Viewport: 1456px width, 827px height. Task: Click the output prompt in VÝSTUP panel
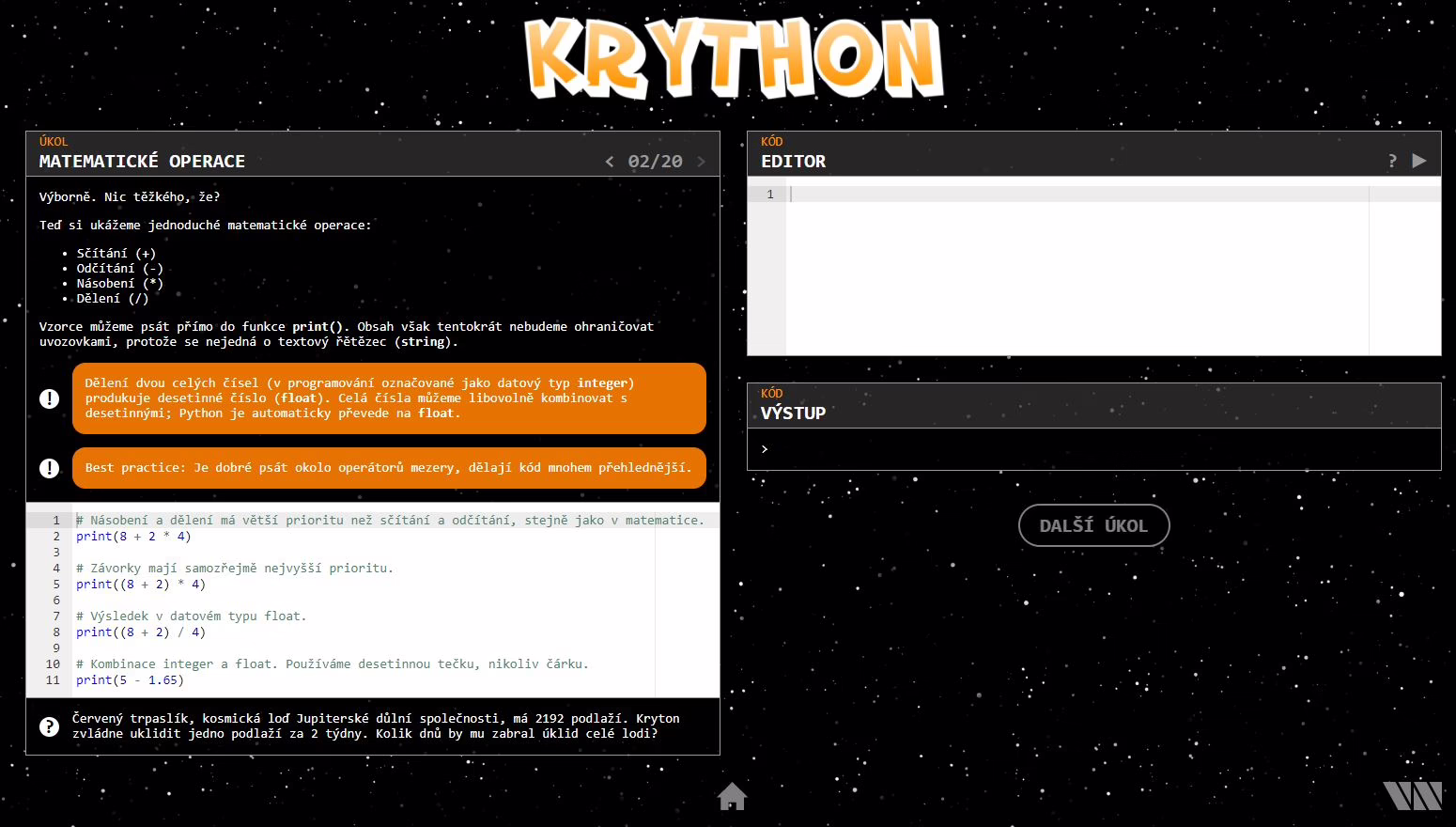[765, 449]
